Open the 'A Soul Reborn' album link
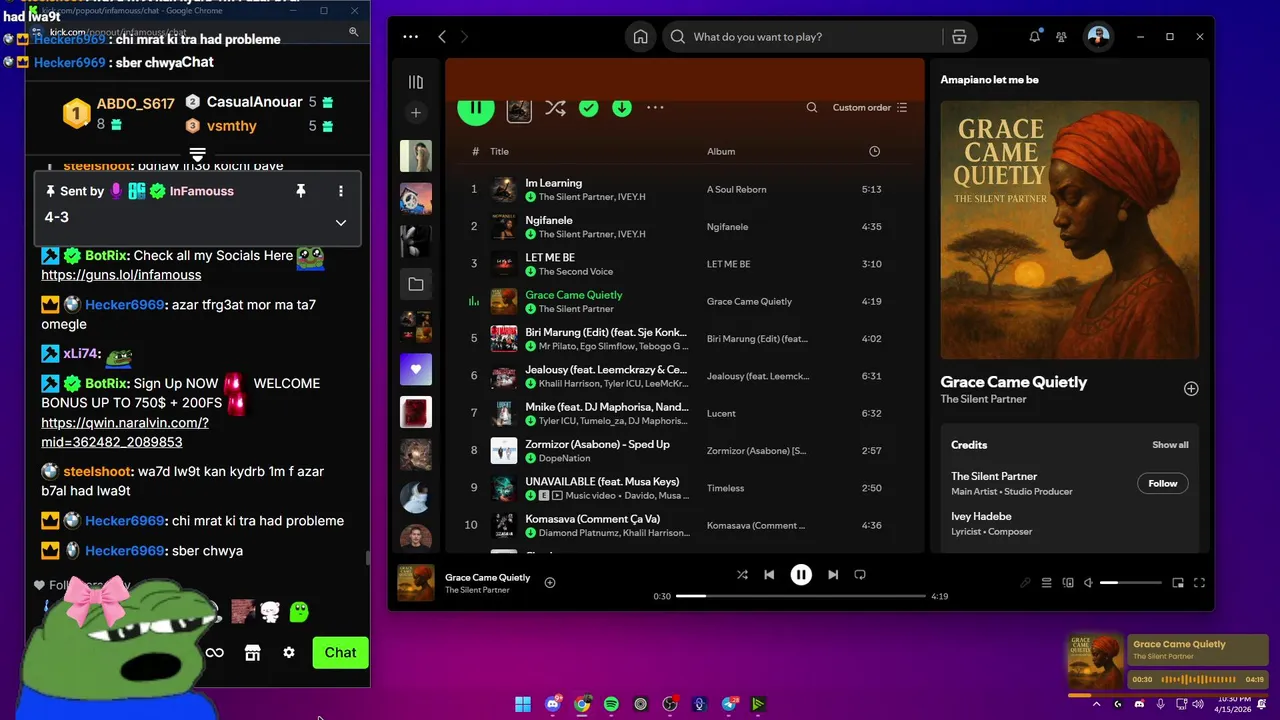This screenshot has width=1280, height=720. [x=737, y=190]
